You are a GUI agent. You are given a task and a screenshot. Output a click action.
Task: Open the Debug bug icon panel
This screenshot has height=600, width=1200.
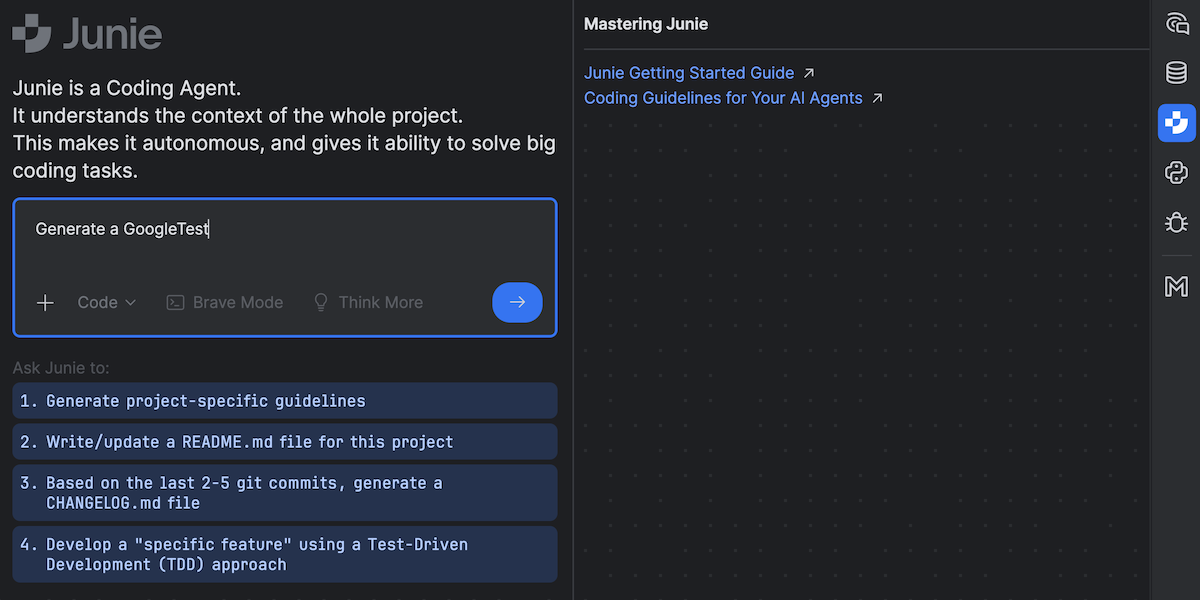1176,222
